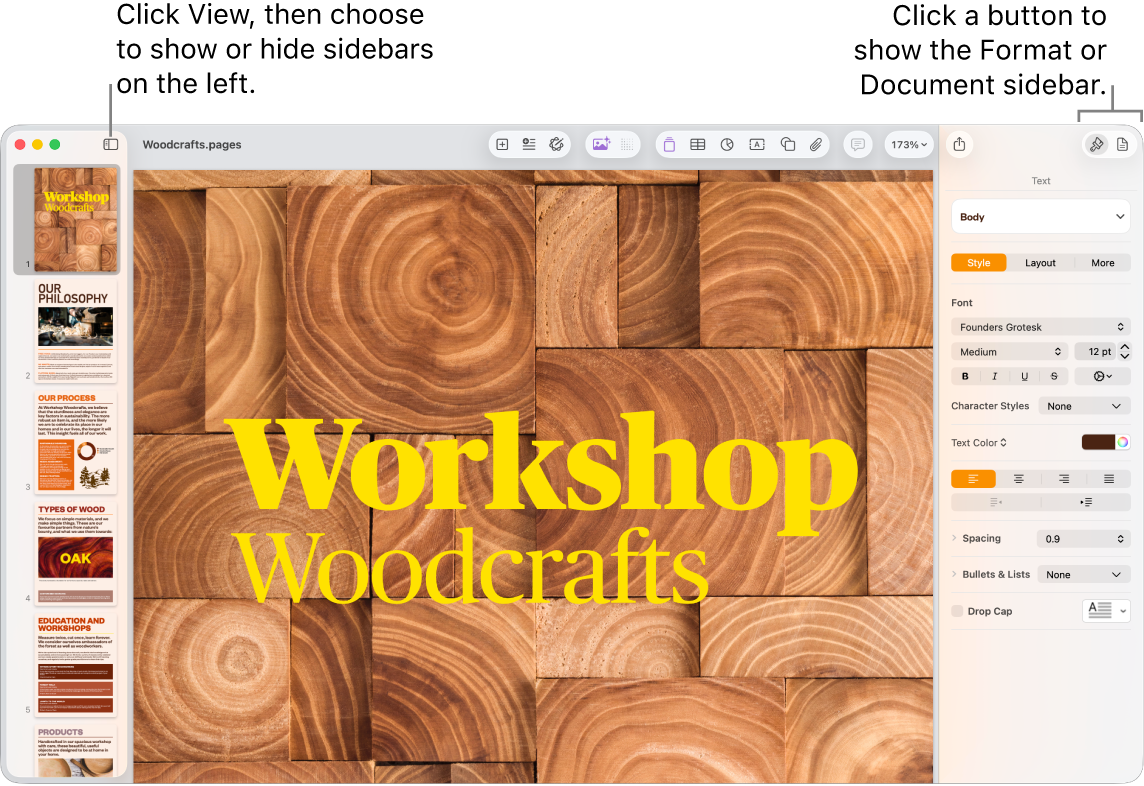Toggle bold formatting in the Font section

tap(965, 375)
